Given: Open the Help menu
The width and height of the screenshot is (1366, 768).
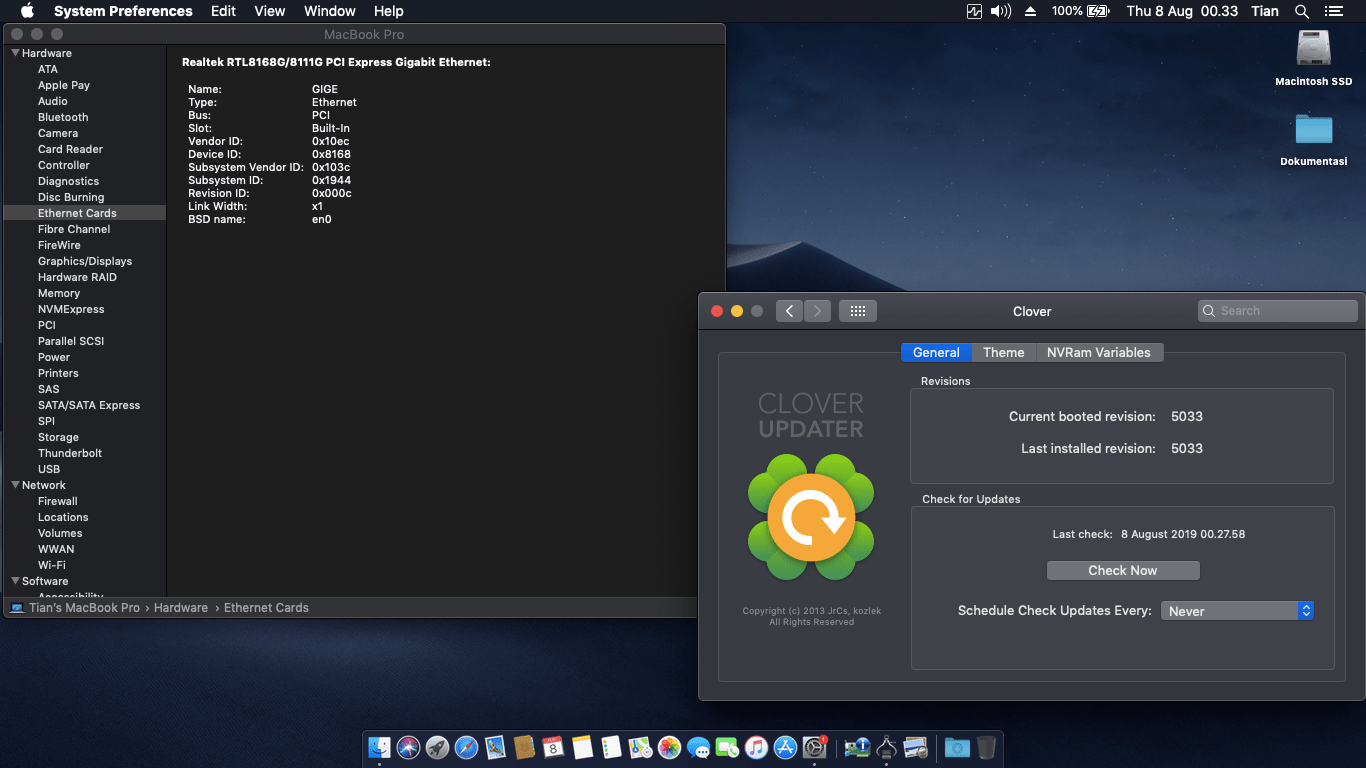Looking at the screenshot, I should click(389, 11).
